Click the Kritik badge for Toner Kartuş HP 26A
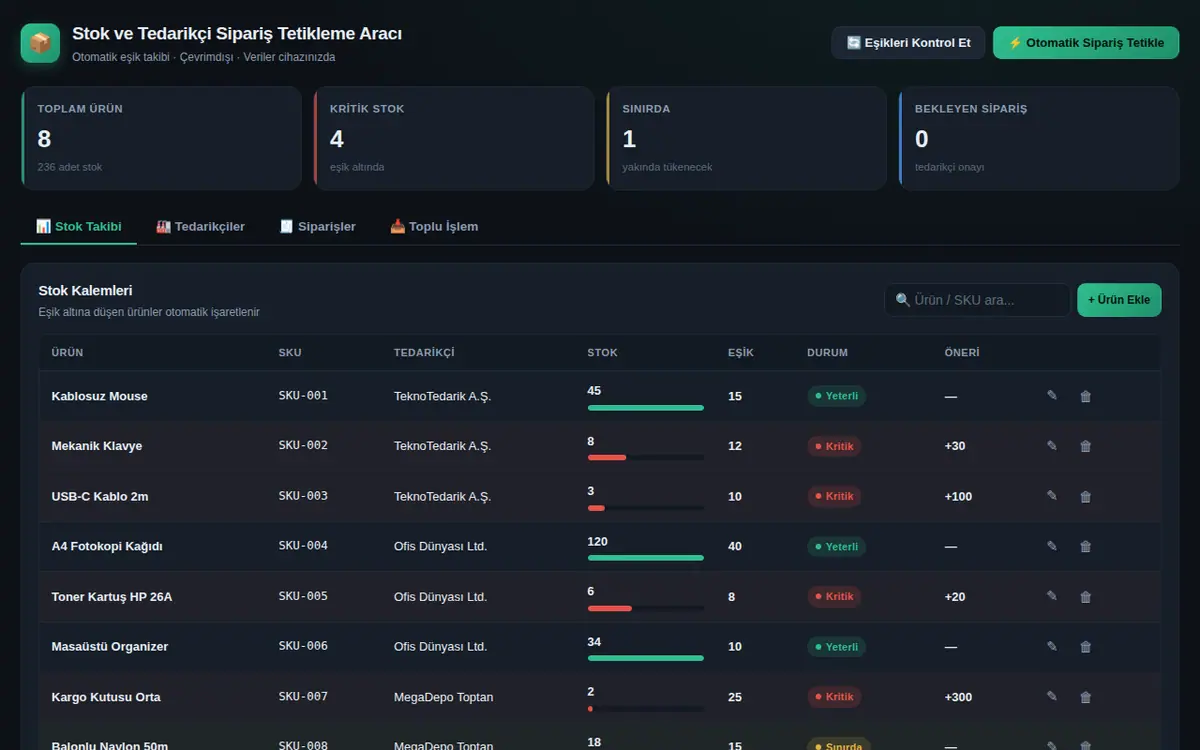The image size is (1200, 750). click(x=834, y=597)
